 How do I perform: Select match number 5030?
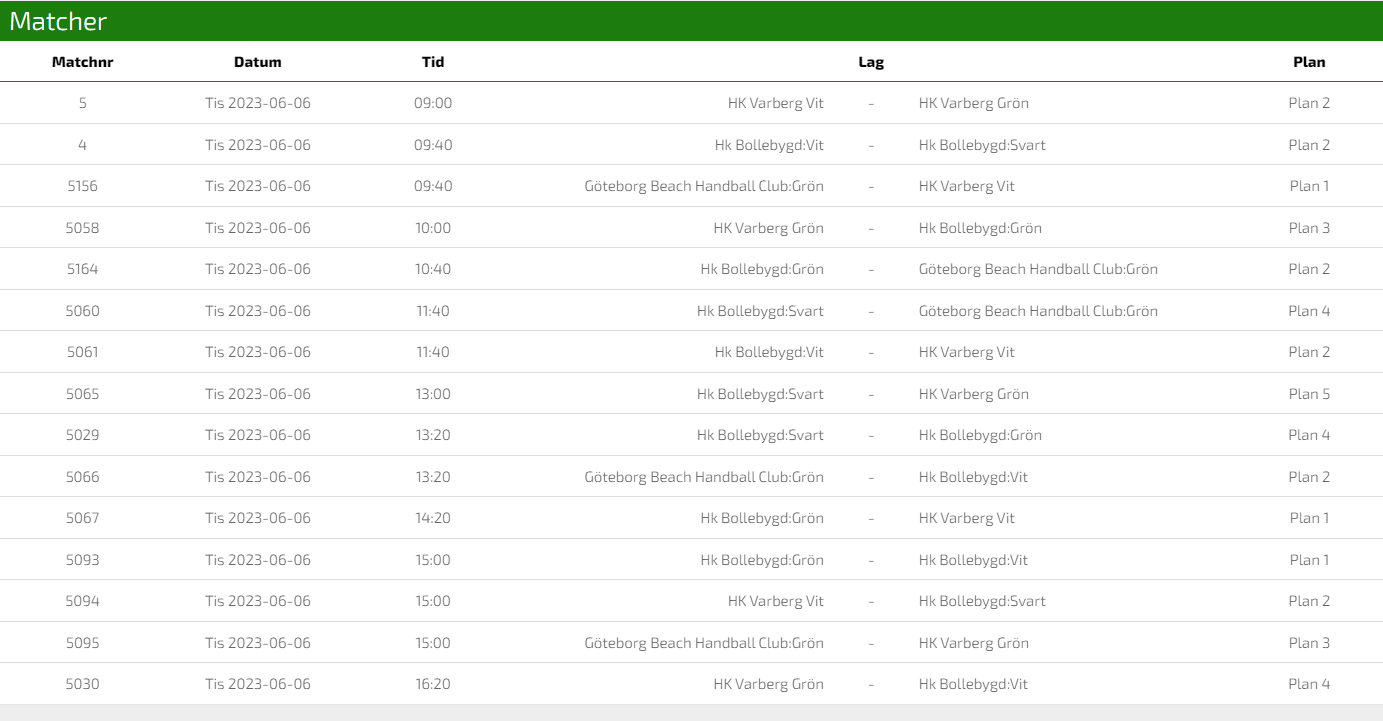(x=82, y=684)
